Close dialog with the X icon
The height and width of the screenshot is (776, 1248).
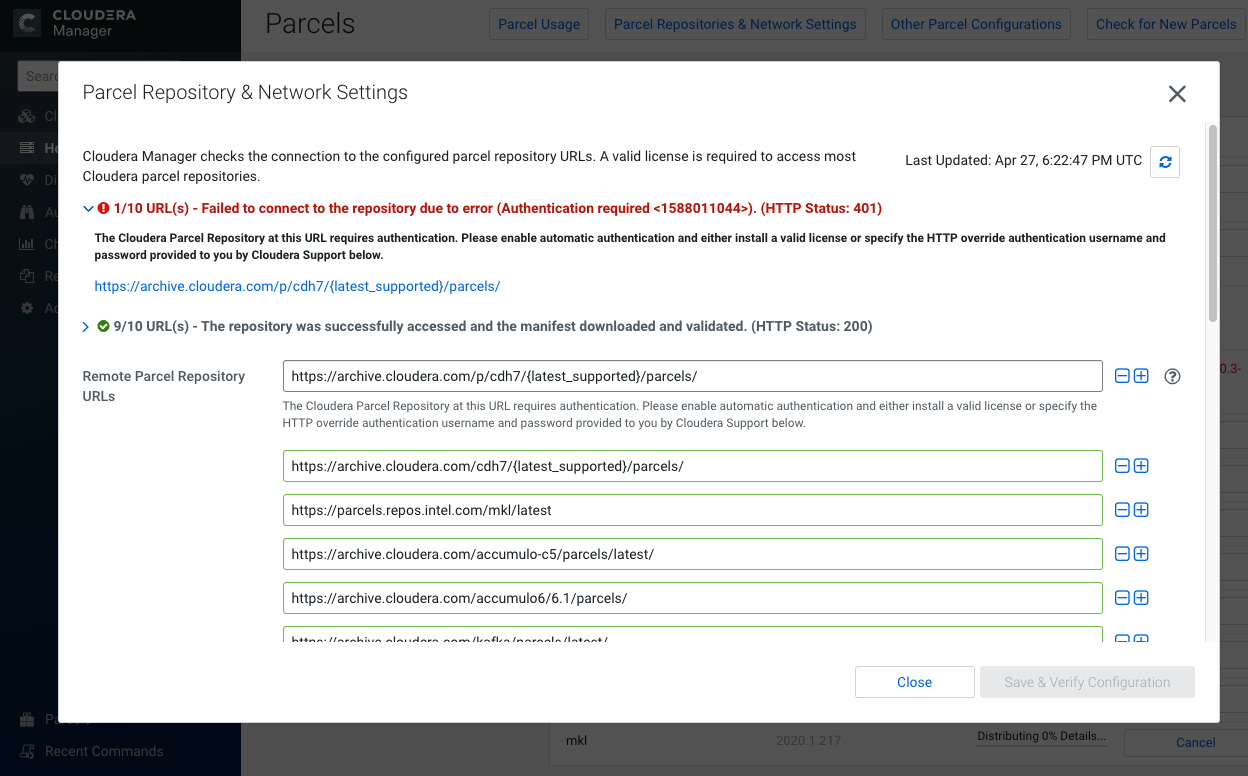[1177, 94]
